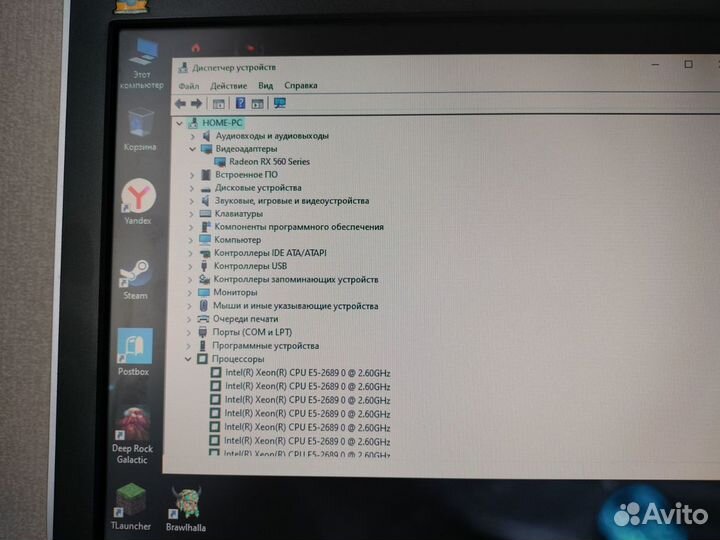This screenshot has width=720, height=540.
Task: Open the Действие menu
Action: click(x=228, y=85)
